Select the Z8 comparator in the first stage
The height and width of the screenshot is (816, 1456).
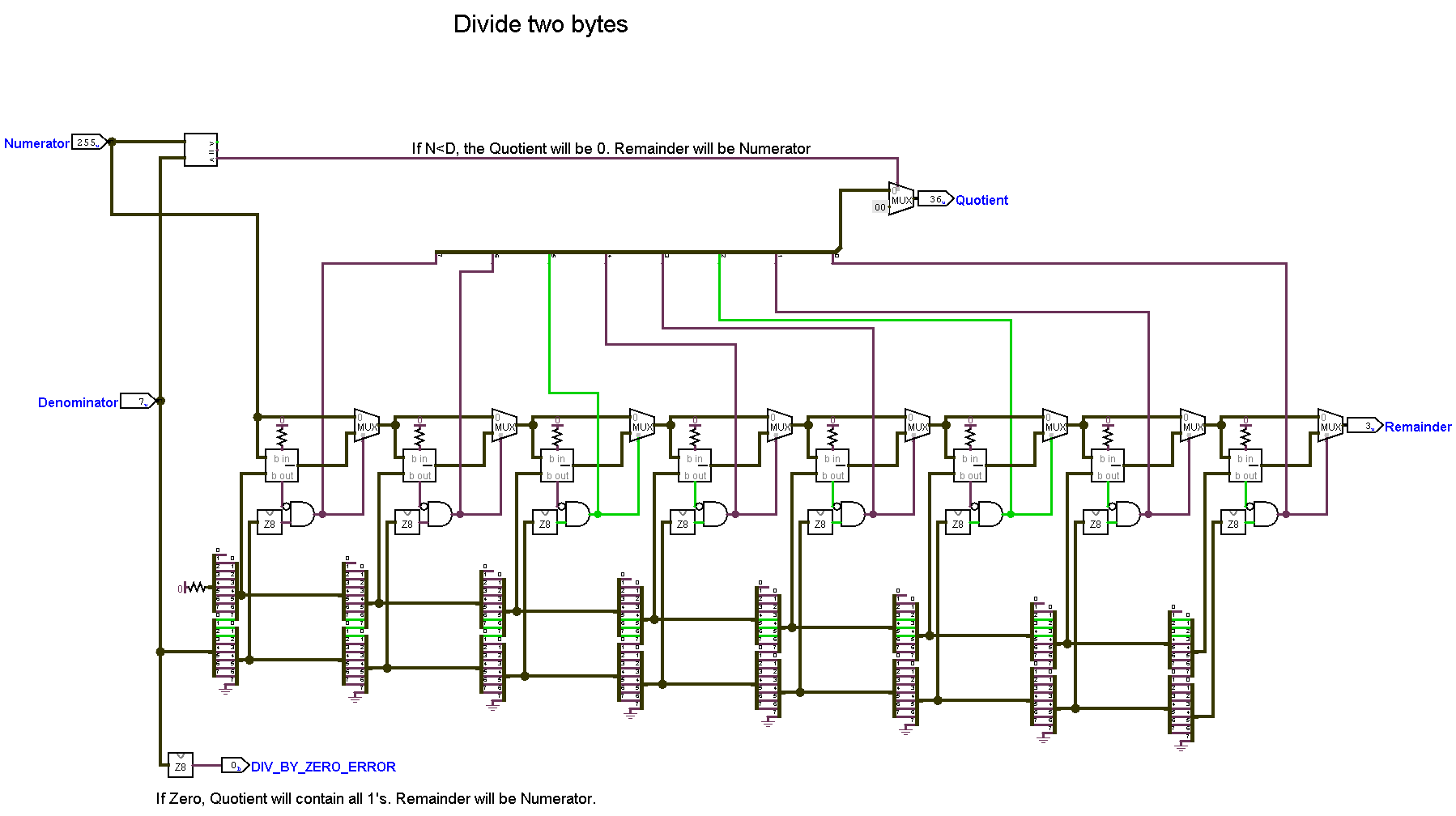(268, 523)
